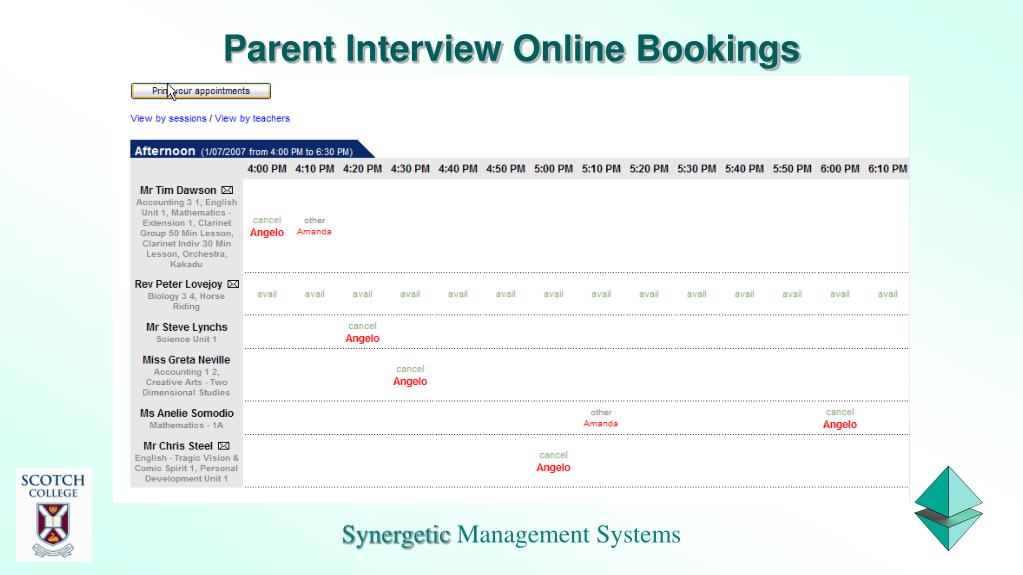
Task: Click the 6:10 PM column header
Action: [887, 168]
